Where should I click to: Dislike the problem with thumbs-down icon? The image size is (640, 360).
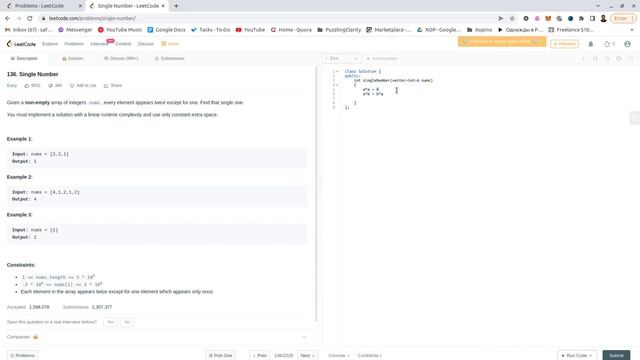click(51, 85)
